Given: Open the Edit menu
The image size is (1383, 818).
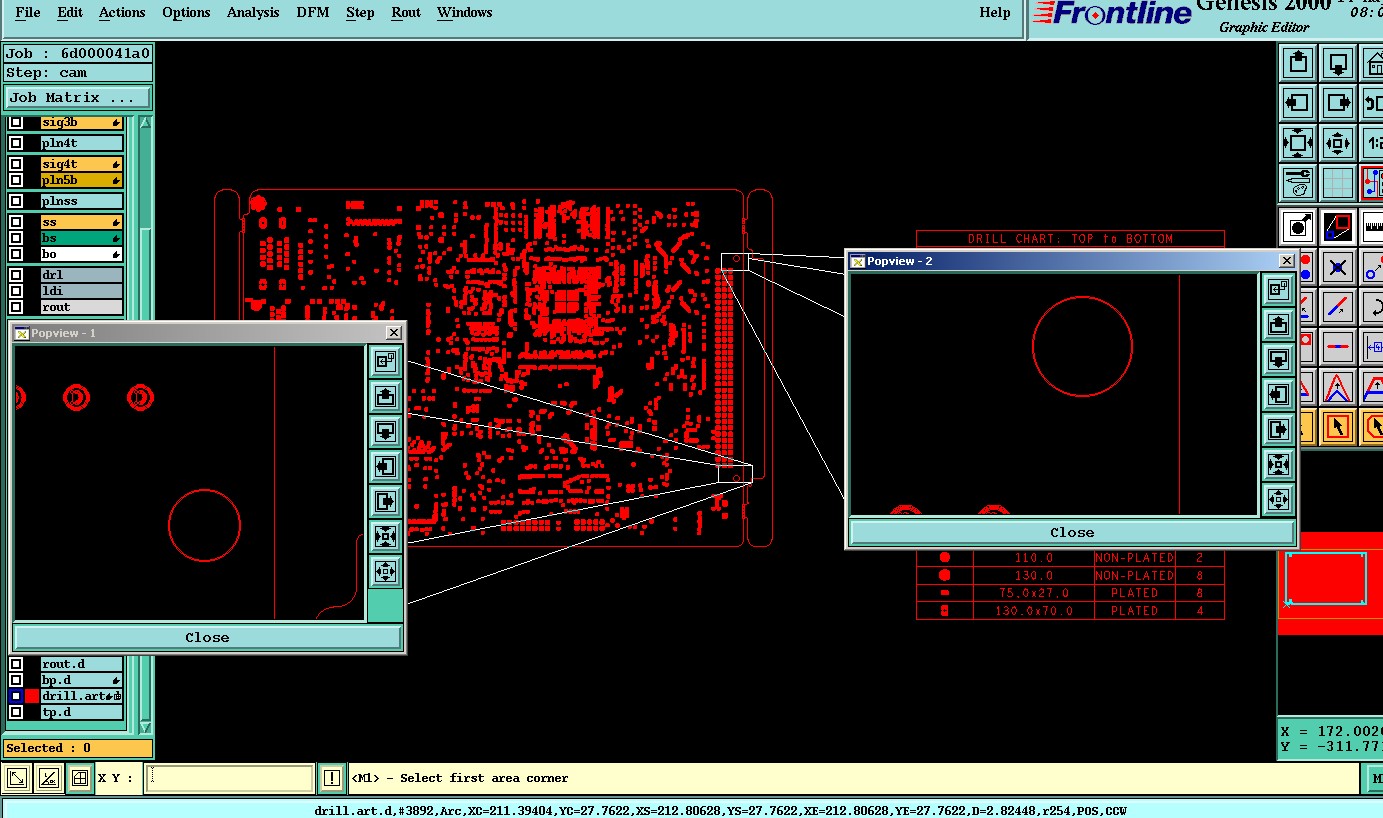Looking at the screenshot, I should [70, 13].
